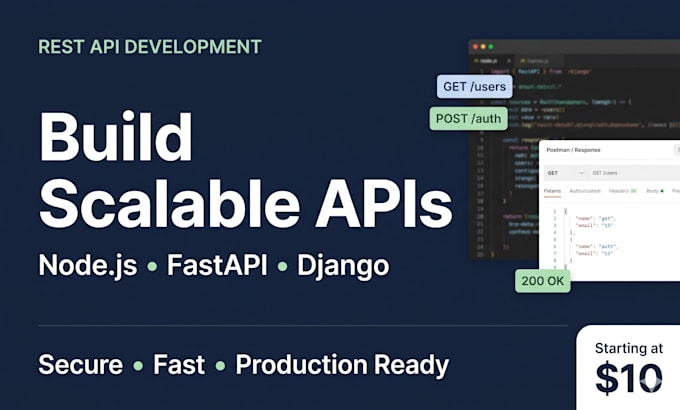
Task: Open the Body tab in Postman
Action: (x=655, y=191)
